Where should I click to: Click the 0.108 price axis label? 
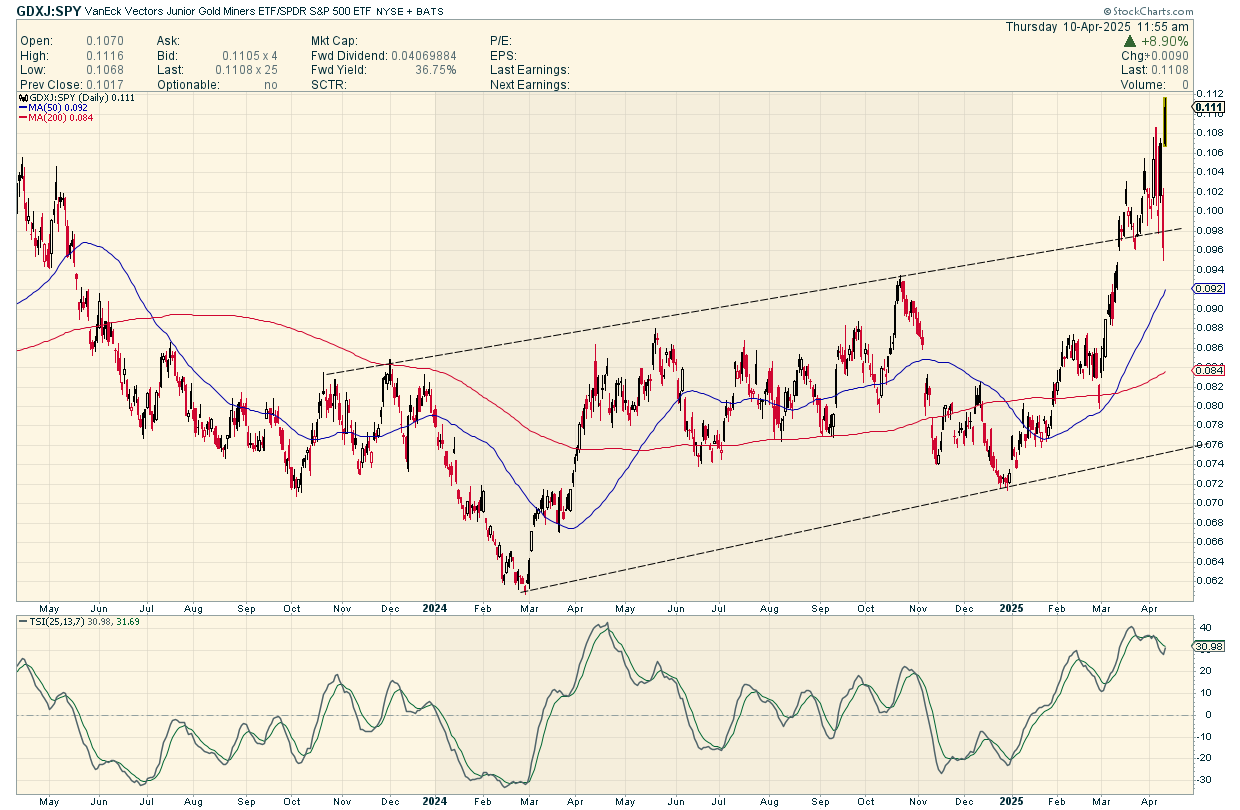click(x=1211, y=133)
